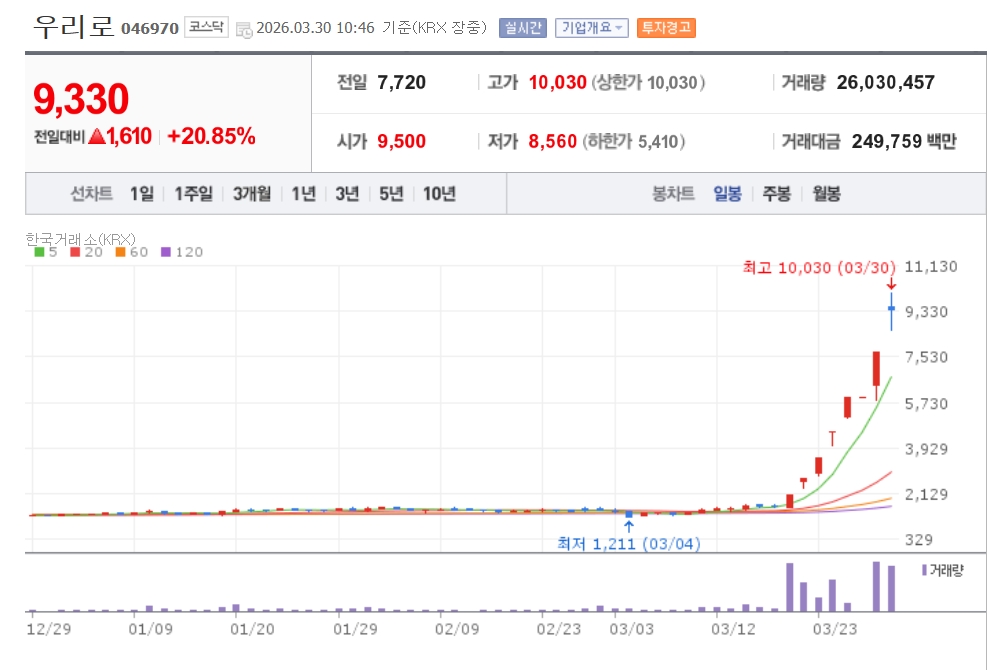Screen dimensions: 987x670
Task: Click the green 5-day moving average legend square
Action: [39, 252]
